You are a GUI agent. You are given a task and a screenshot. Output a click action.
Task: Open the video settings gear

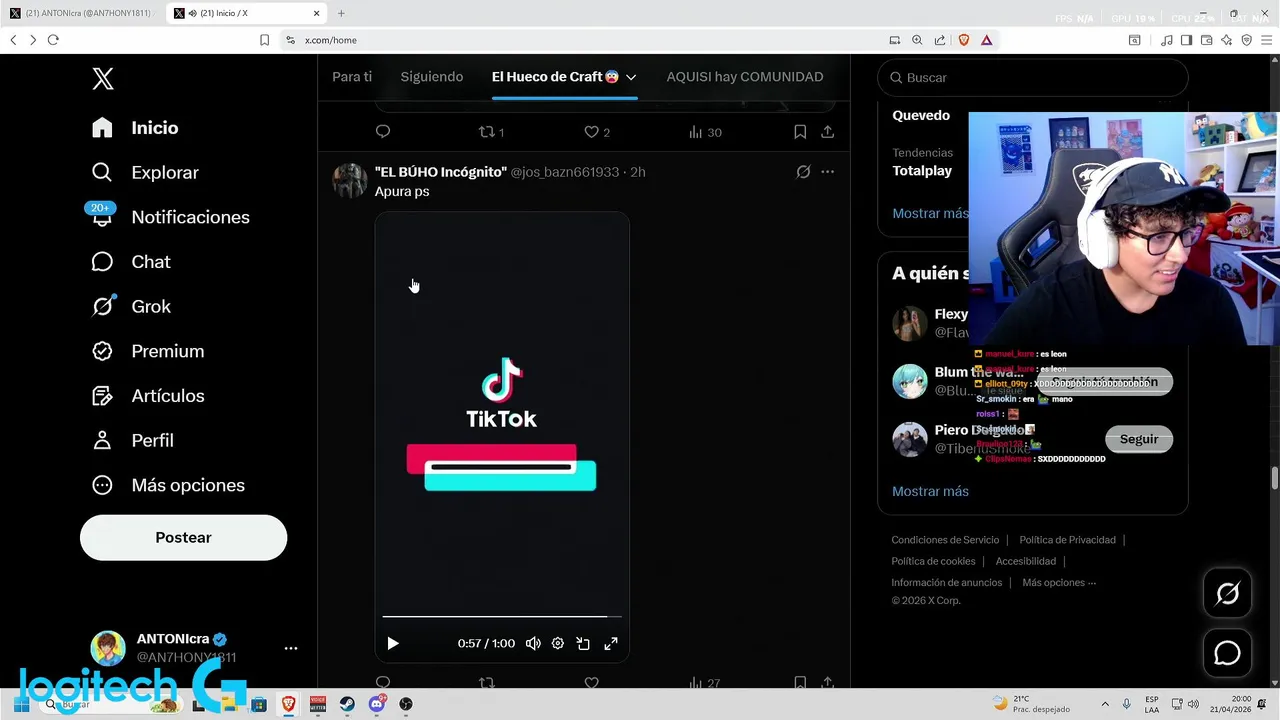tap(558, 644)
